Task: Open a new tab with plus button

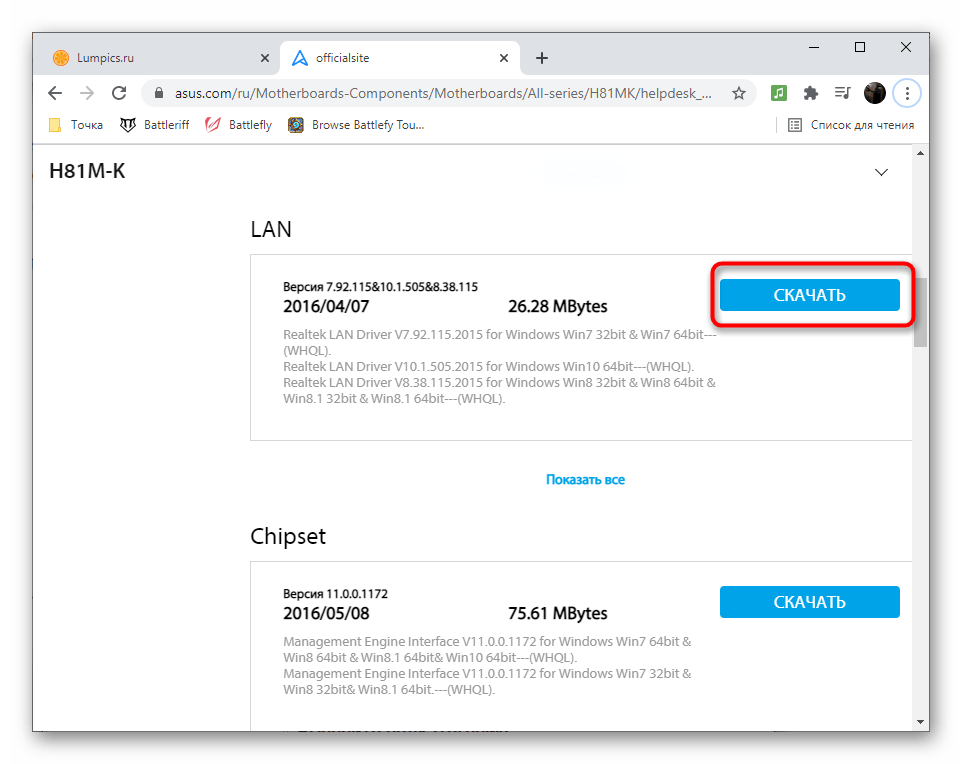Action: click(542, 58)
